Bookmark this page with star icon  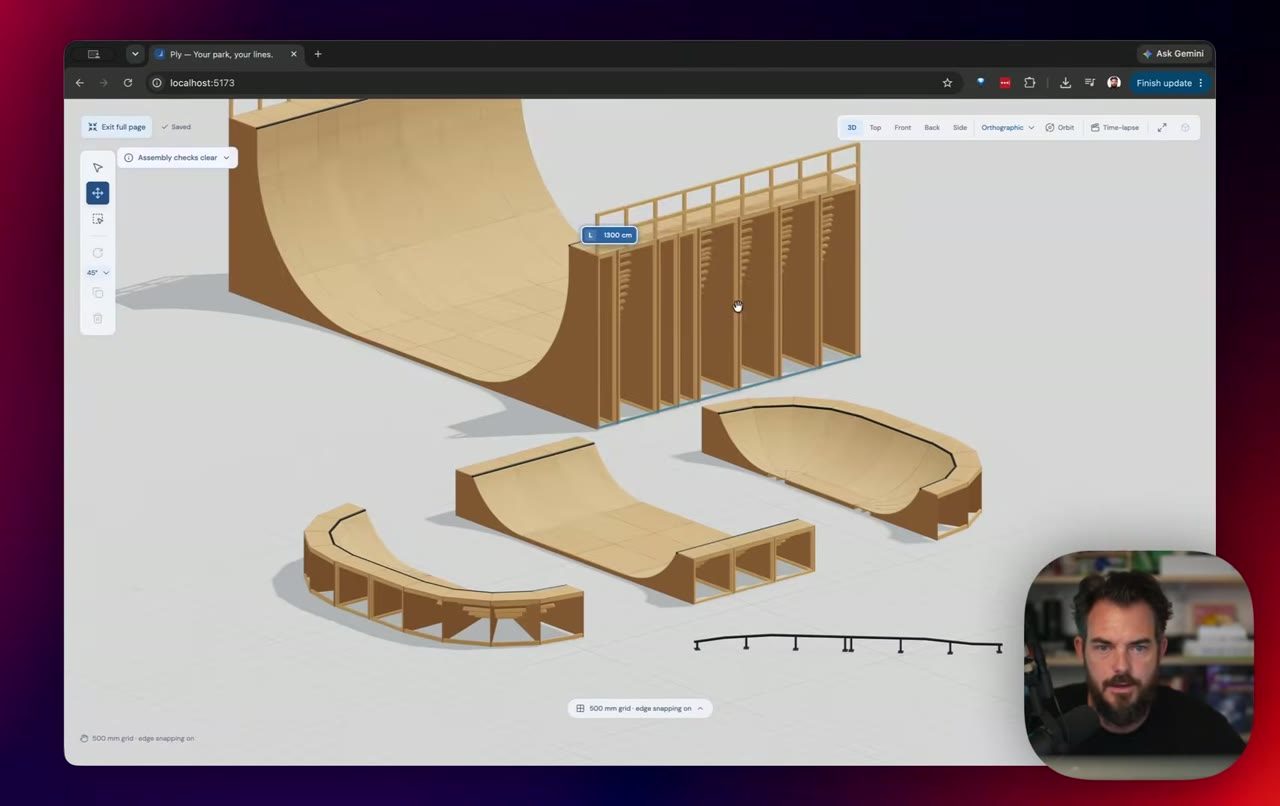point(947,83)
